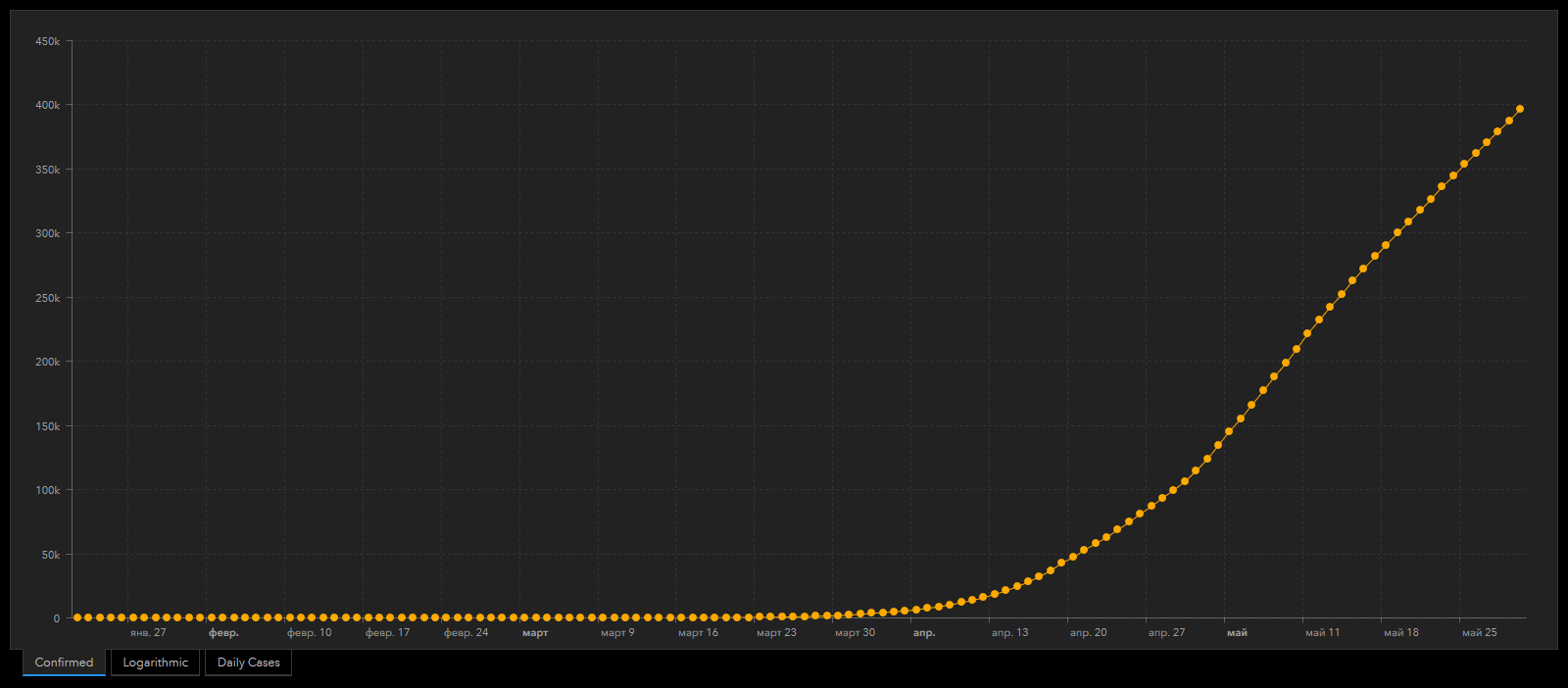
Task: Select the last data point near 400k
Action: pos(1520,109)
